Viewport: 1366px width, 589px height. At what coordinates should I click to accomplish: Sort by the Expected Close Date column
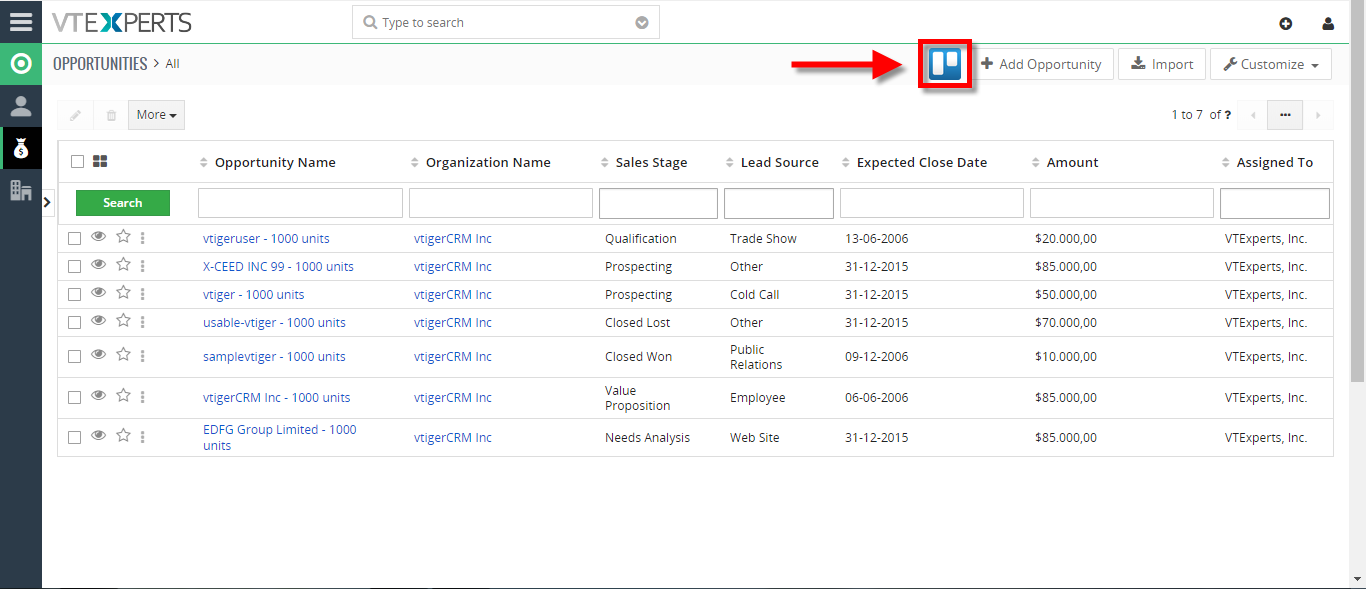click(922, 162)
